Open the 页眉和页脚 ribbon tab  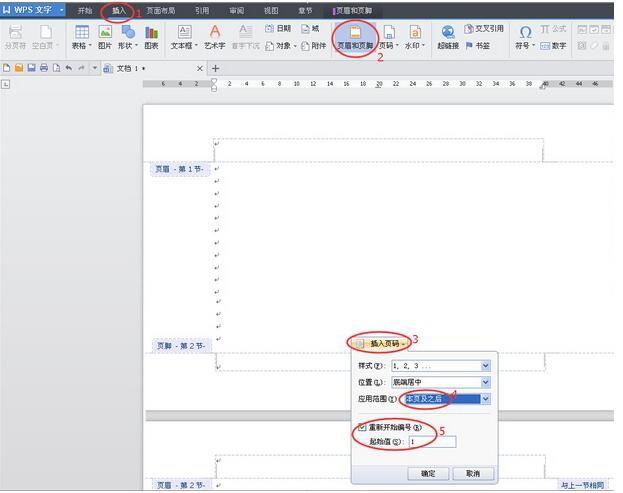click(x=353, y=11)
